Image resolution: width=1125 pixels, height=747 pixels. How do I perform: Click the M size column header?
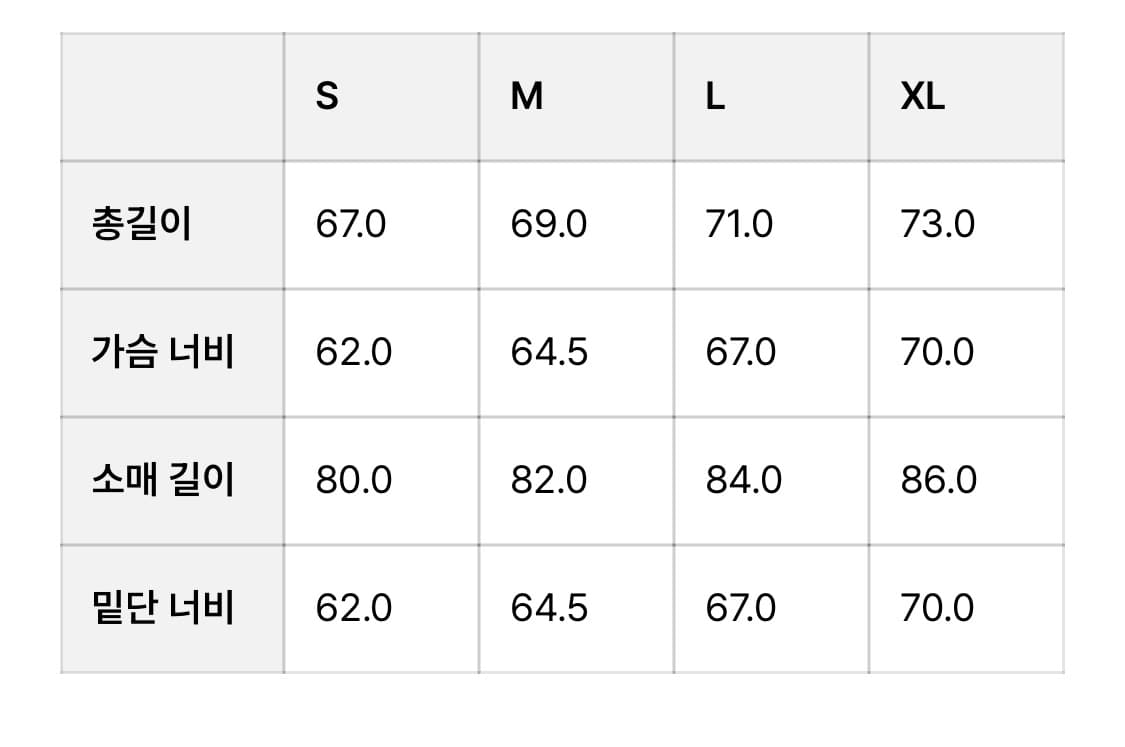(527, 97)
